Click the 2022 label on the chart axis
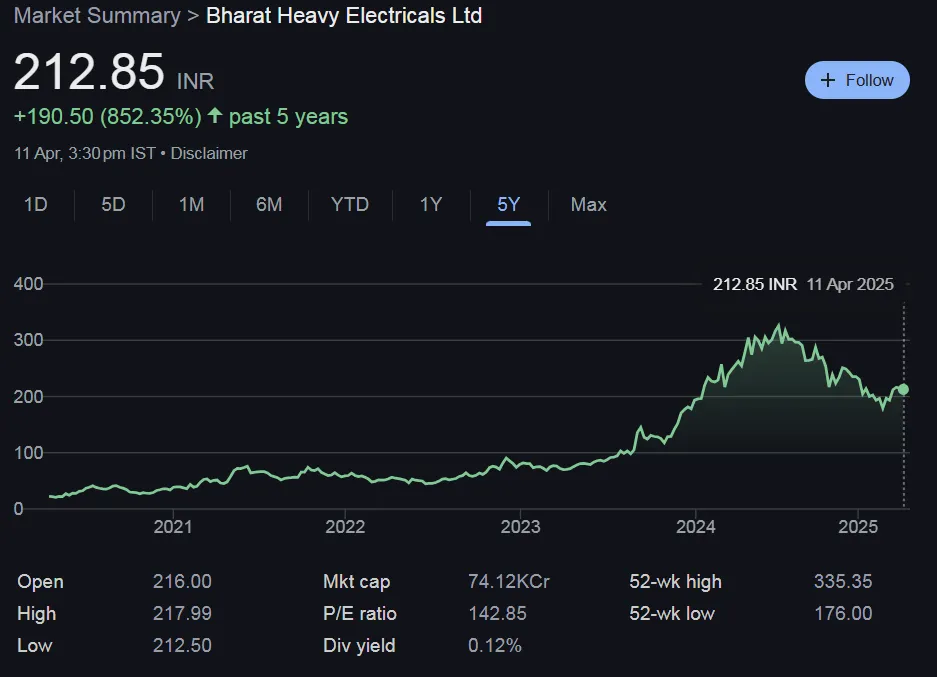937x677 pixels. 345,526
